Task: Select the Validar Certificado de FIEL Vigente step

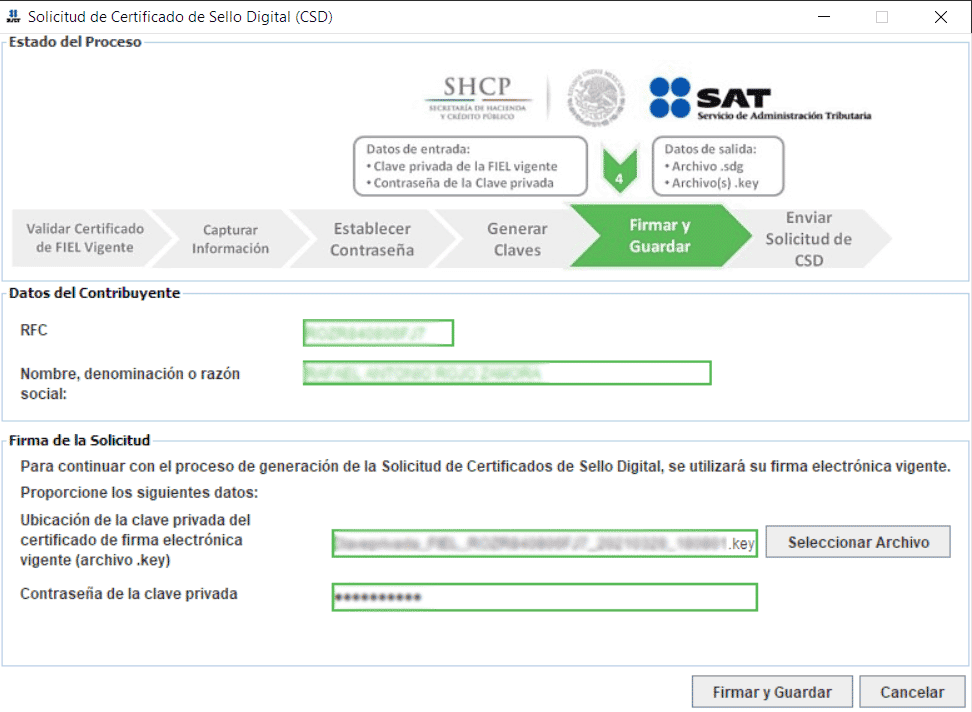Action: [x=84, y=238]
